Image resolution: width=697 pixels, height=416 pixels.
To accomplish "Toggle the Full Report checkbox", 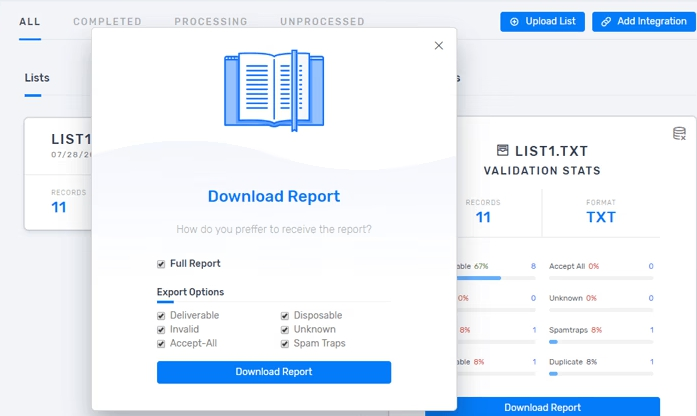I will 161,264.
